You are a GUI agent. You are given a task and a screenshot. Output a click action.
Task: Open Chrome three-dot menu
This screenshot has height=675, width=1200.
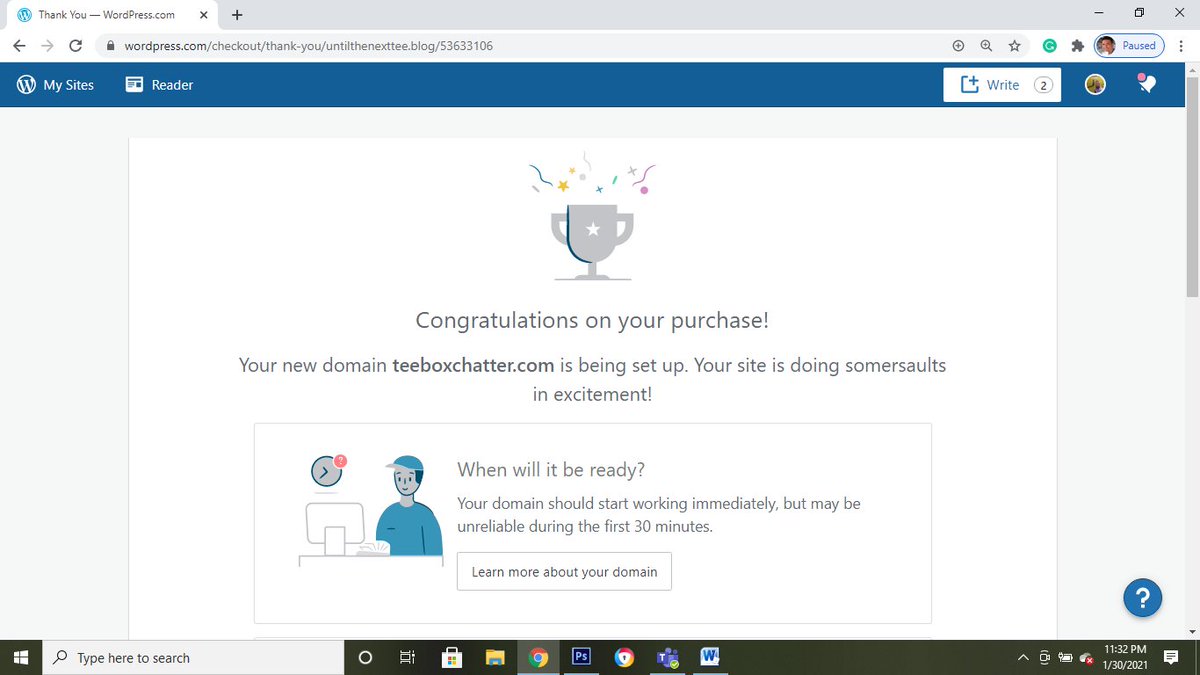coord(1182,46)
